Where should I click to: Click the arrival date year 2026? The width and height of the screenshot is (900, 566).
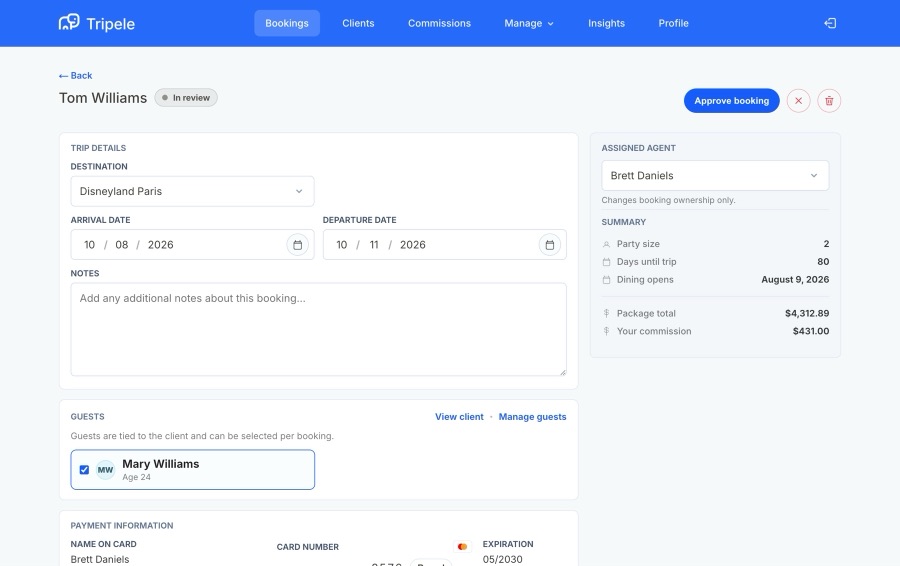[x=161, y=245]
